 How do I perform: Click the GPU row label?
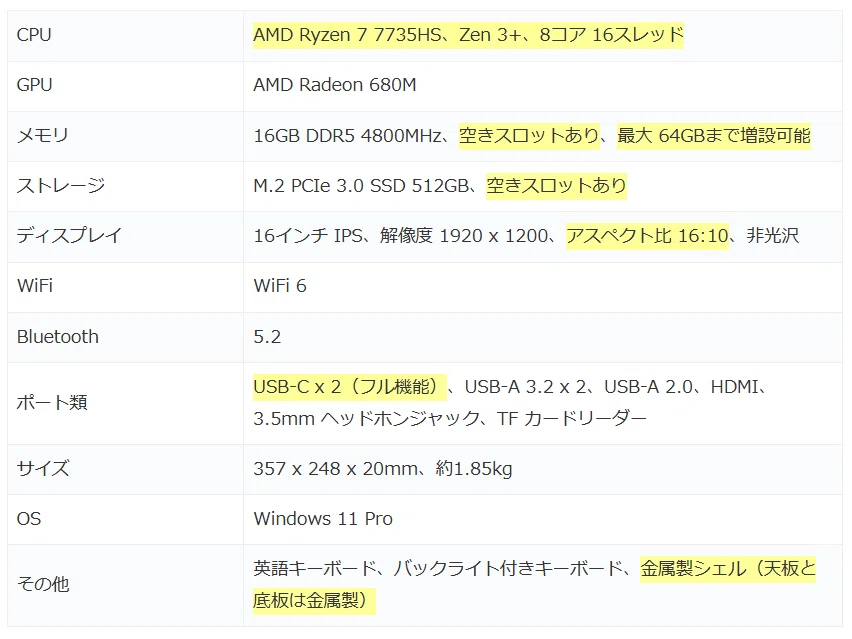tap(34, 85)
